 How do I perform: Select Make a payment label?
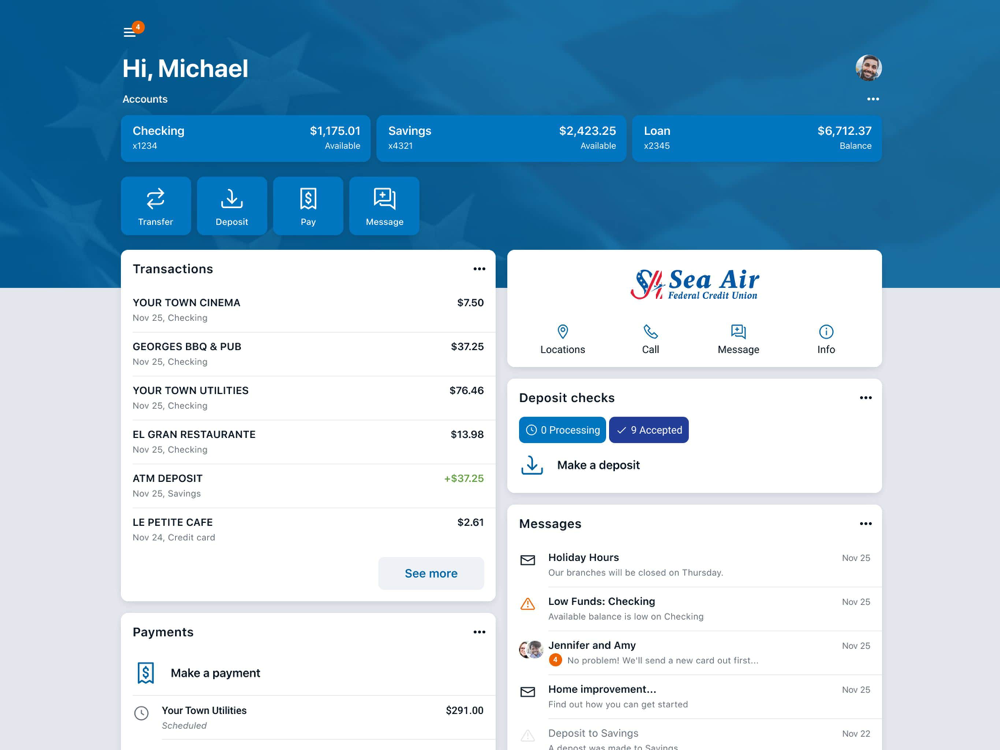click(216, 673)
